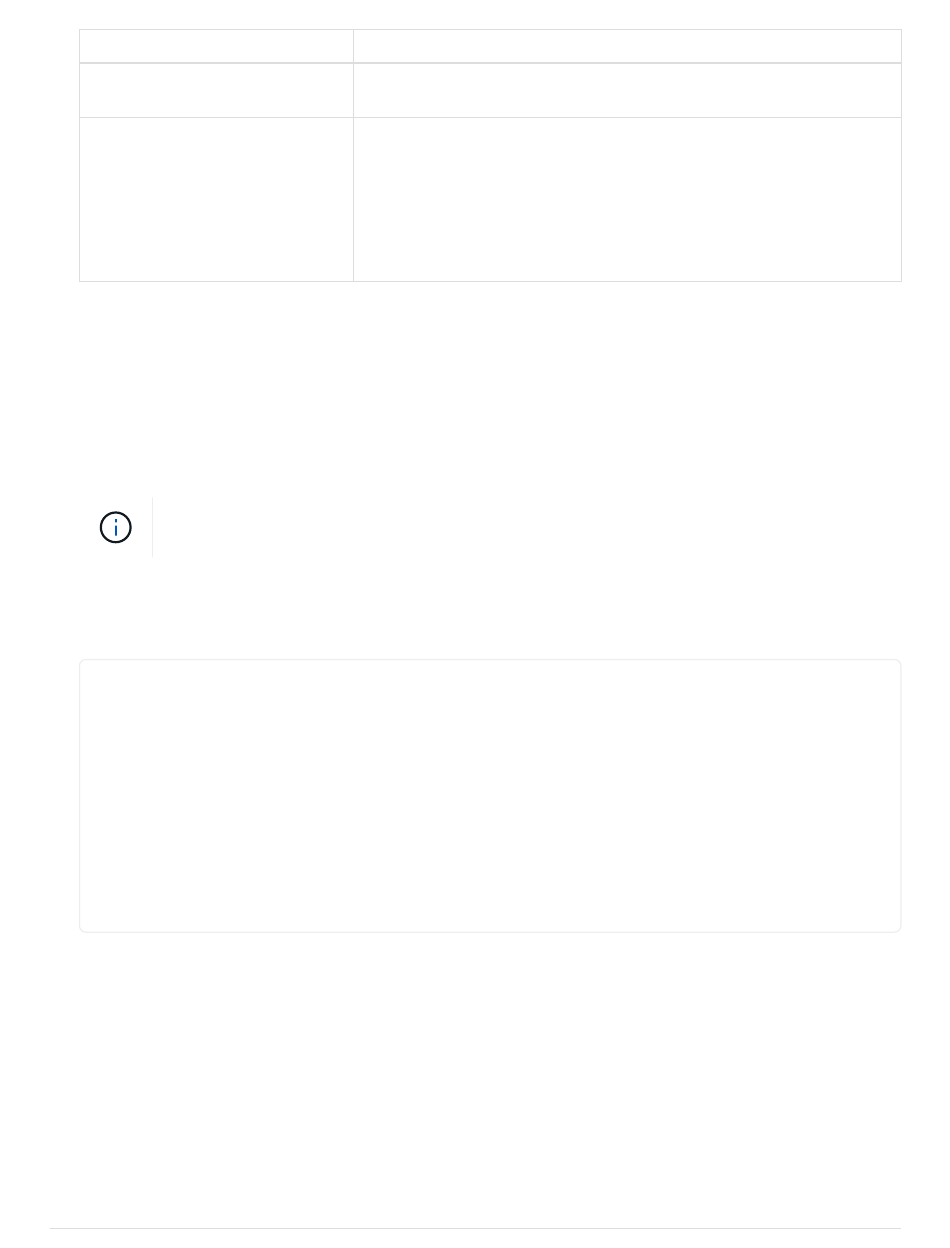Select the empty table header left cell
This screenshot has width=950, height=1248.
pos(216,46)
